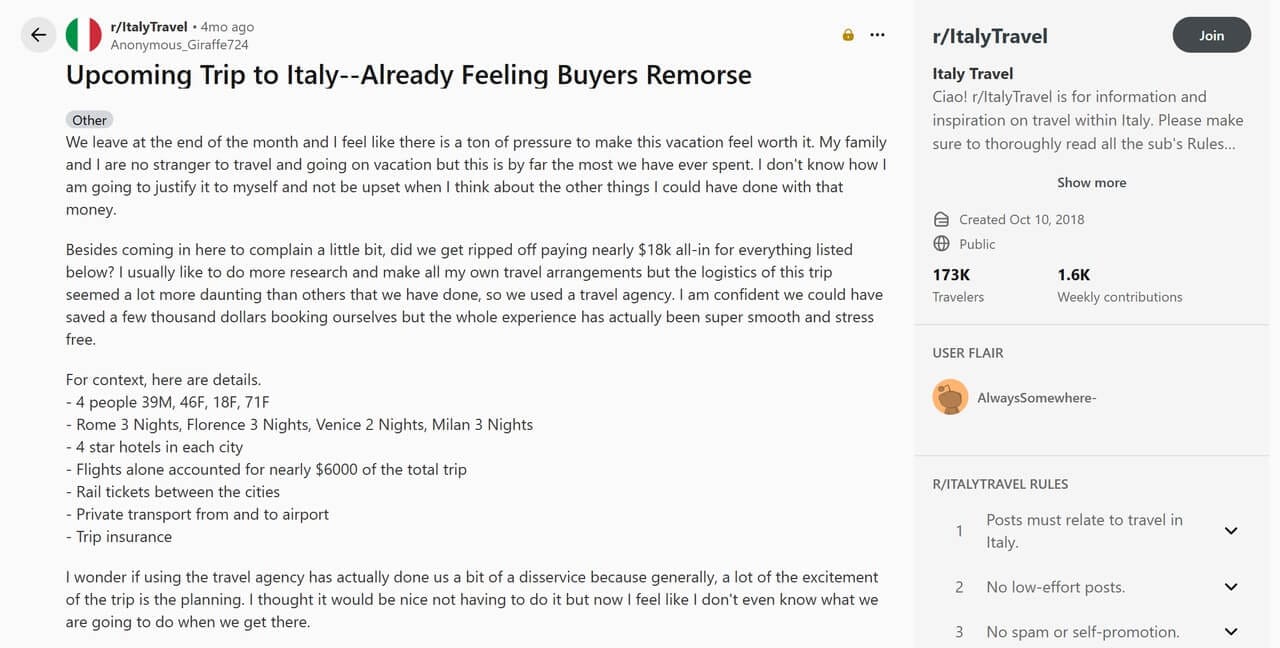Open the Italian flag subreddit avatar
This screenshot has height=648, width=1280.
(83, 35)
